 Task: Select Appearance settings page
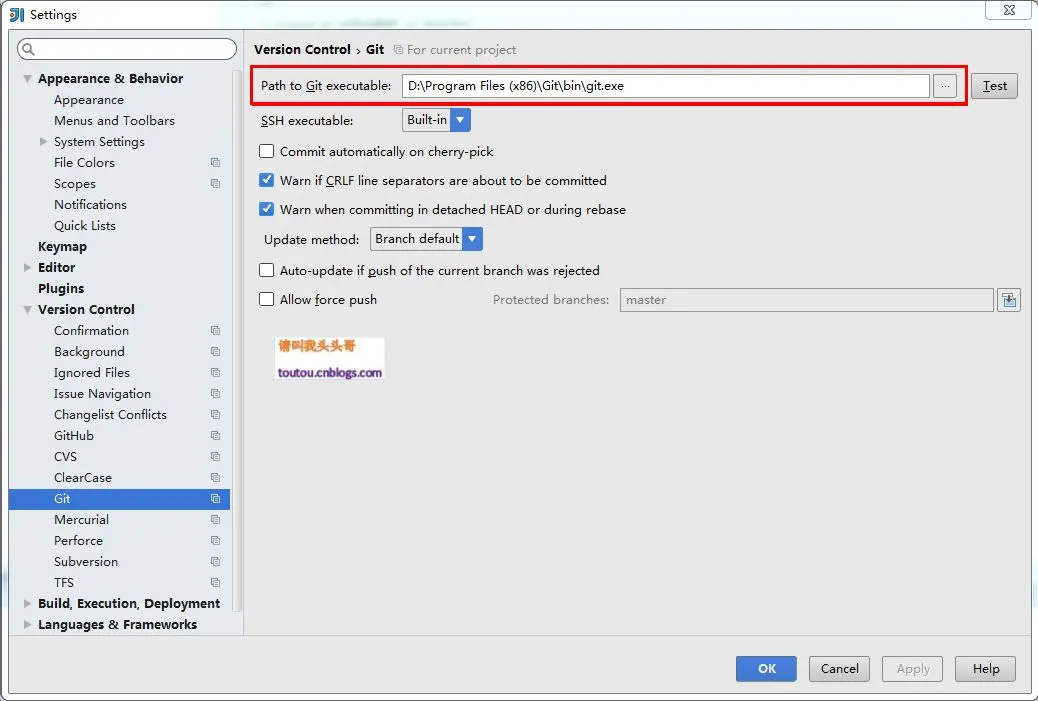(89, 100)
